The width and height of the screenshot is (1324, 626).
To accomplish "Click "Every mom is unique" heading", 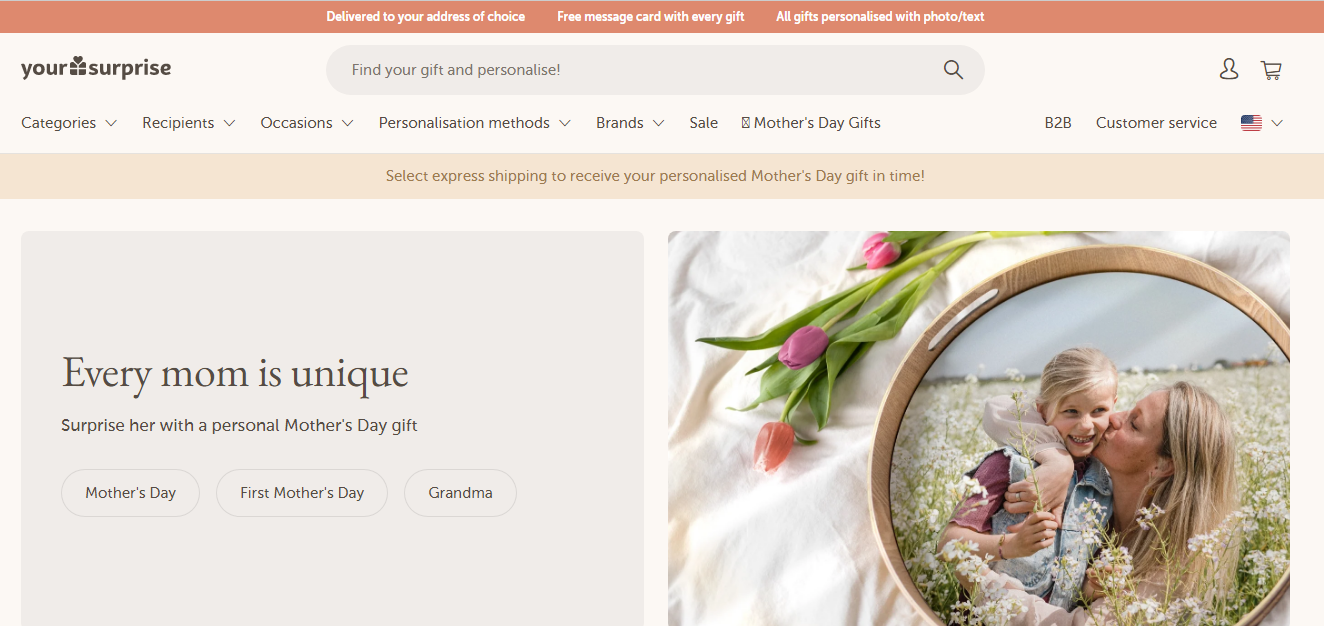I will (236, 374).
